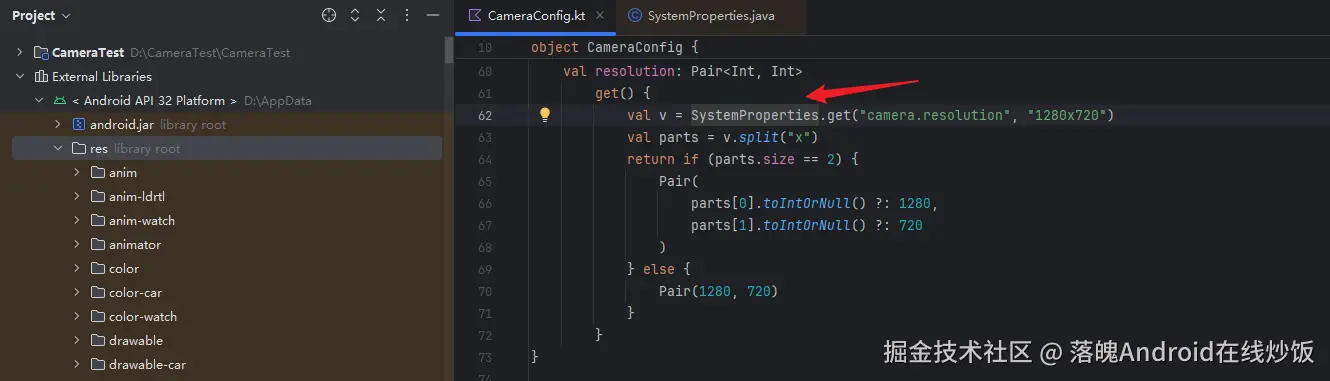Click parts[1].toIntOrNull() on line 67

790,225
